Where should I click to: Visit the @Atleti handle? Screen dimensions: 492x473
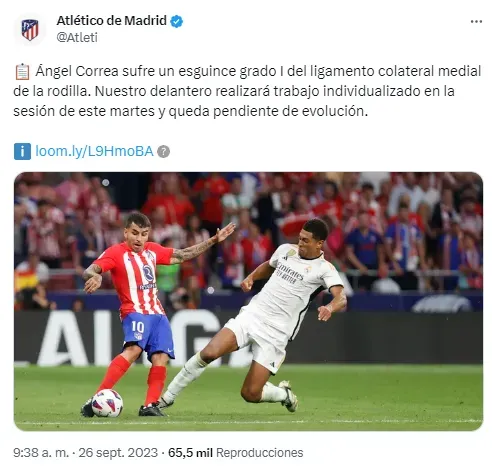[77, 37]
